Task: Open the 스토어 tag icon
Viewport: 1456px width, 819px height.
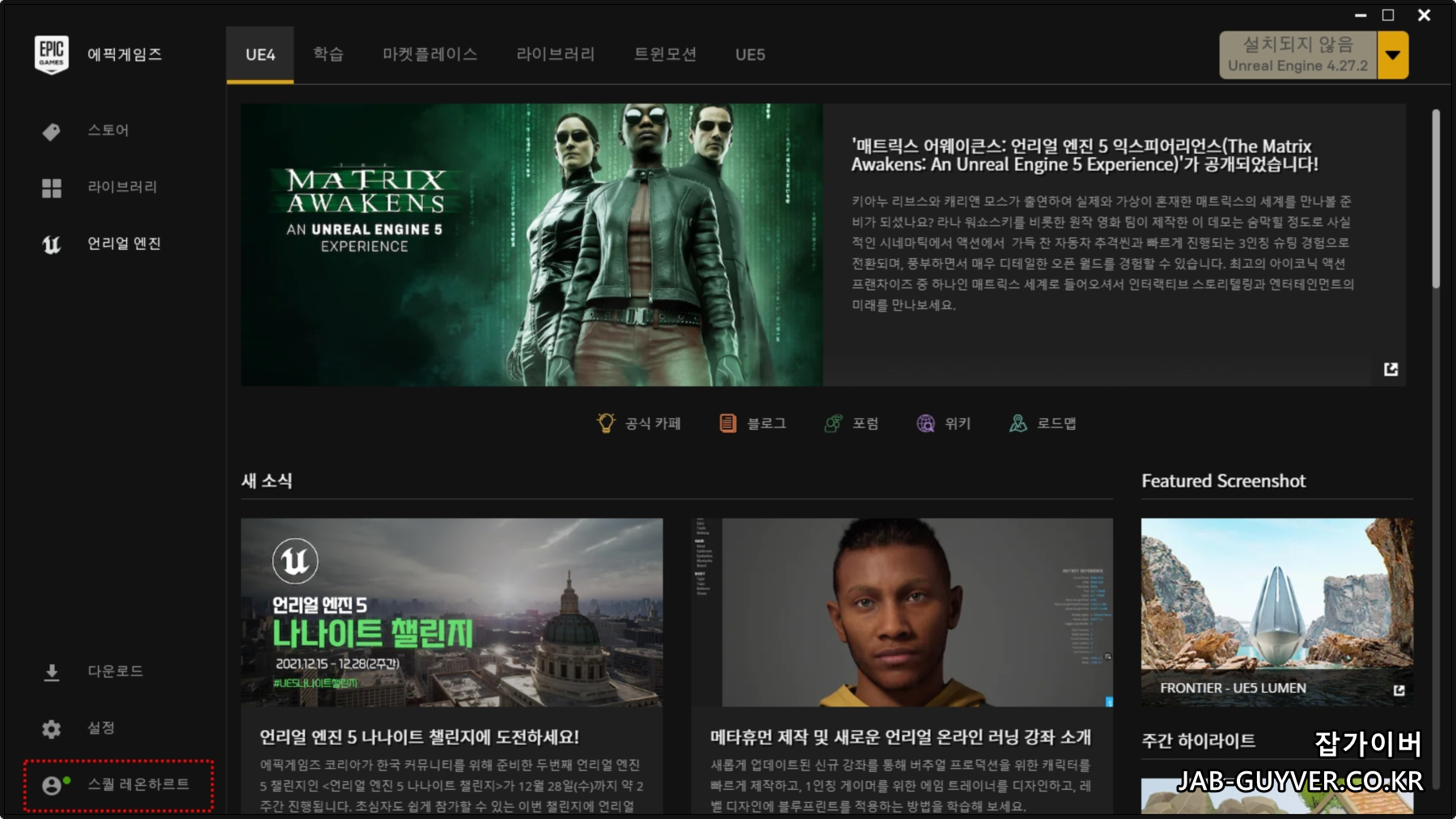Action: (x=51, y=131)
